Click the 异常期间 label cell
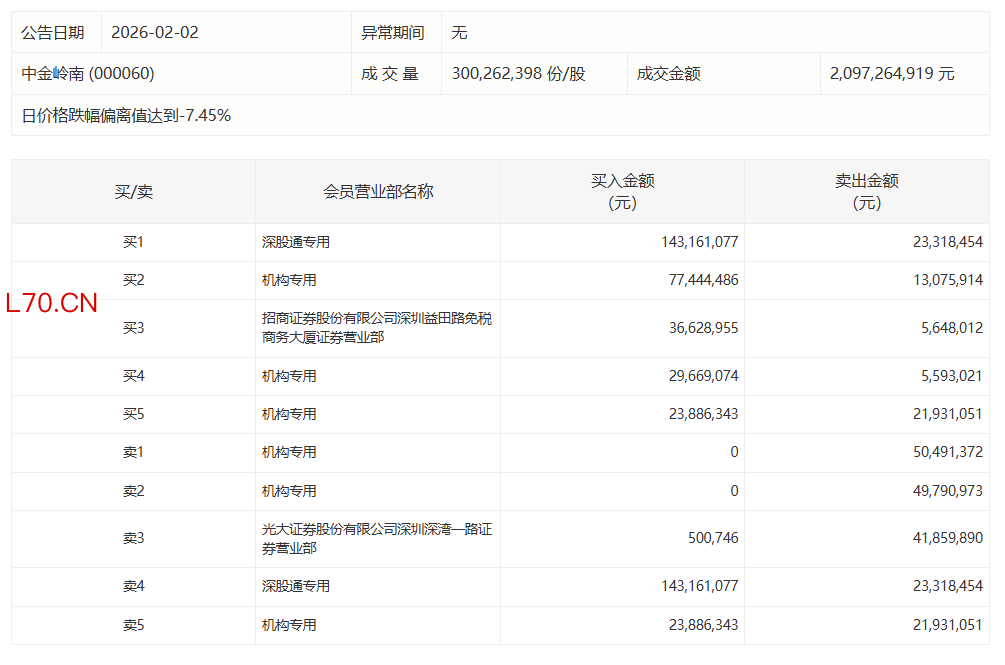1005x665 pixels. tap(392, 32)
